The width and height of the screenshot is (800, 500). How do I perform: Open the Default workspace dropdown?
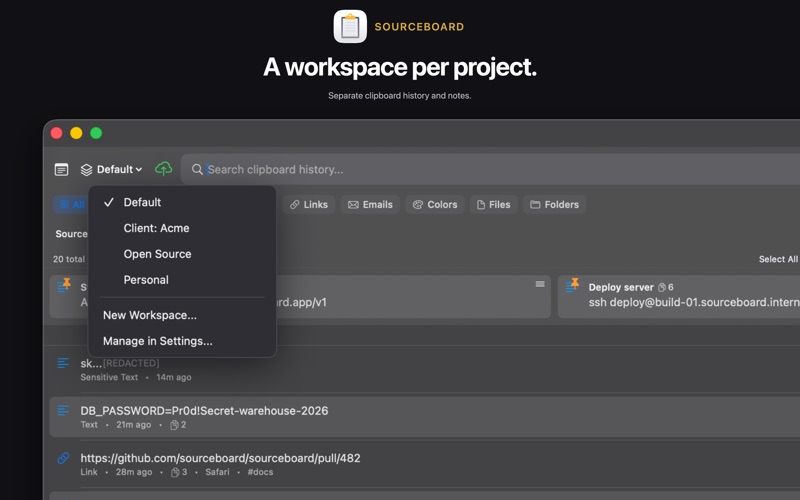(111, 169)
